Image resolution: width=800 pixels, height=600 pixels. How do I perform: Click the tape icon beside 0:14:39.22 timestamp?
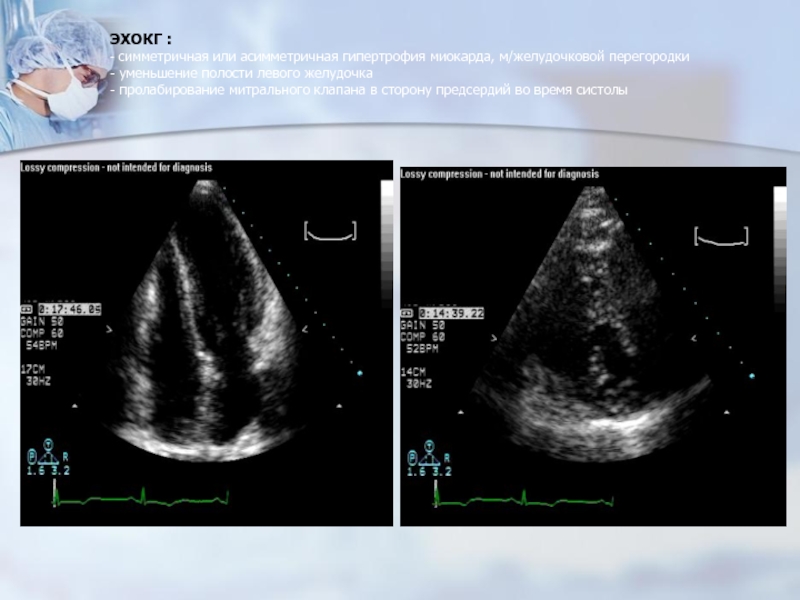[407, 313]
